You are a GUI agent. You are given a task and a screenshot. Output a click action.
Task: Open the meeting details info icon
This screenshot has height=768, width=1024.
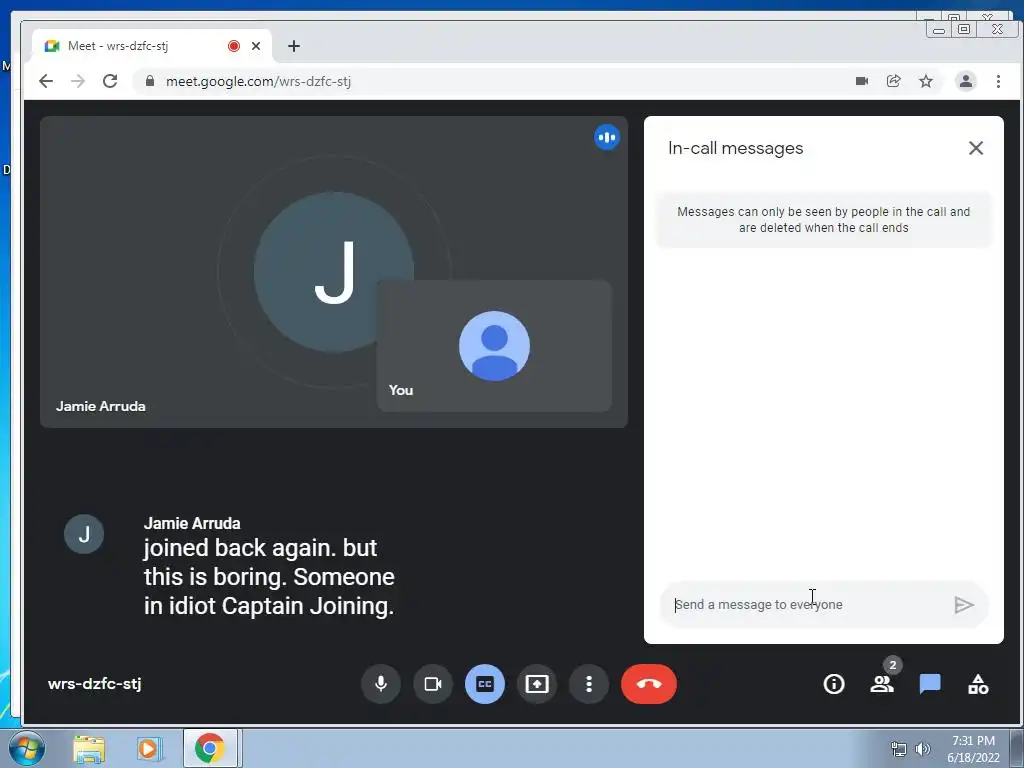coord(834,684)
